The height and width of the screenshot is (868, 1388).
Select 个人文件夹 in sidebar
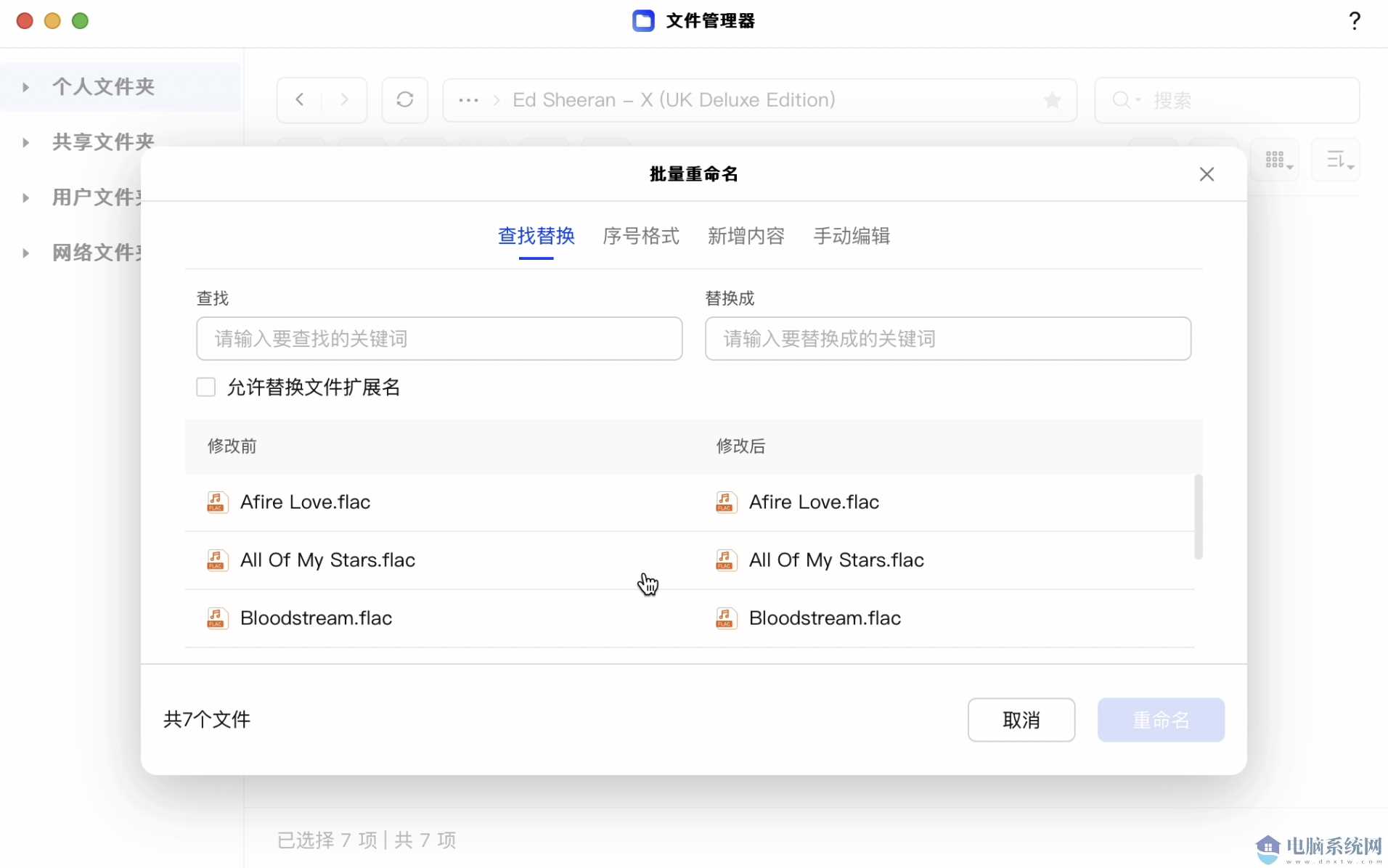coord(103,87)
